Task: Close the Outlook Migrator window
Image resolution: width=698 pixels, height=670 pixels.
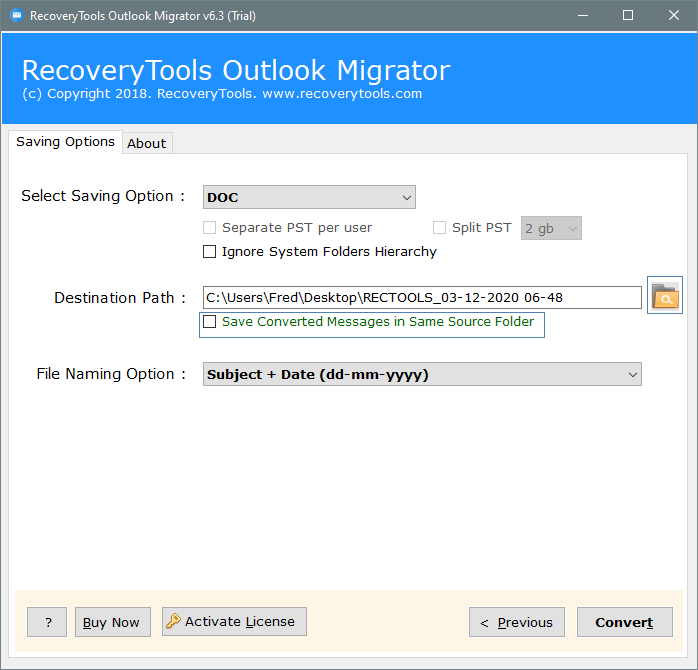Action: pyautogui.click(x=674, y=16)
